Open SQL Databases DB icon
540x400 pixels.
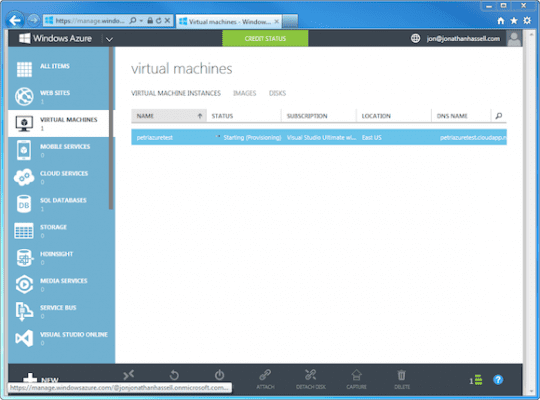coord(24,204)
